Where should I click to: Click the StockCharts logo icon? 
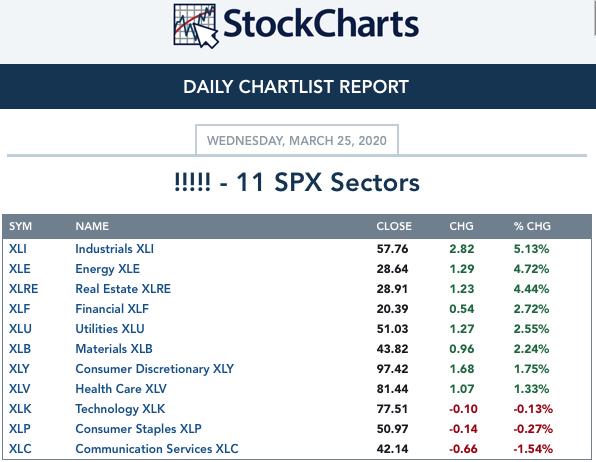tap(196, 26)
